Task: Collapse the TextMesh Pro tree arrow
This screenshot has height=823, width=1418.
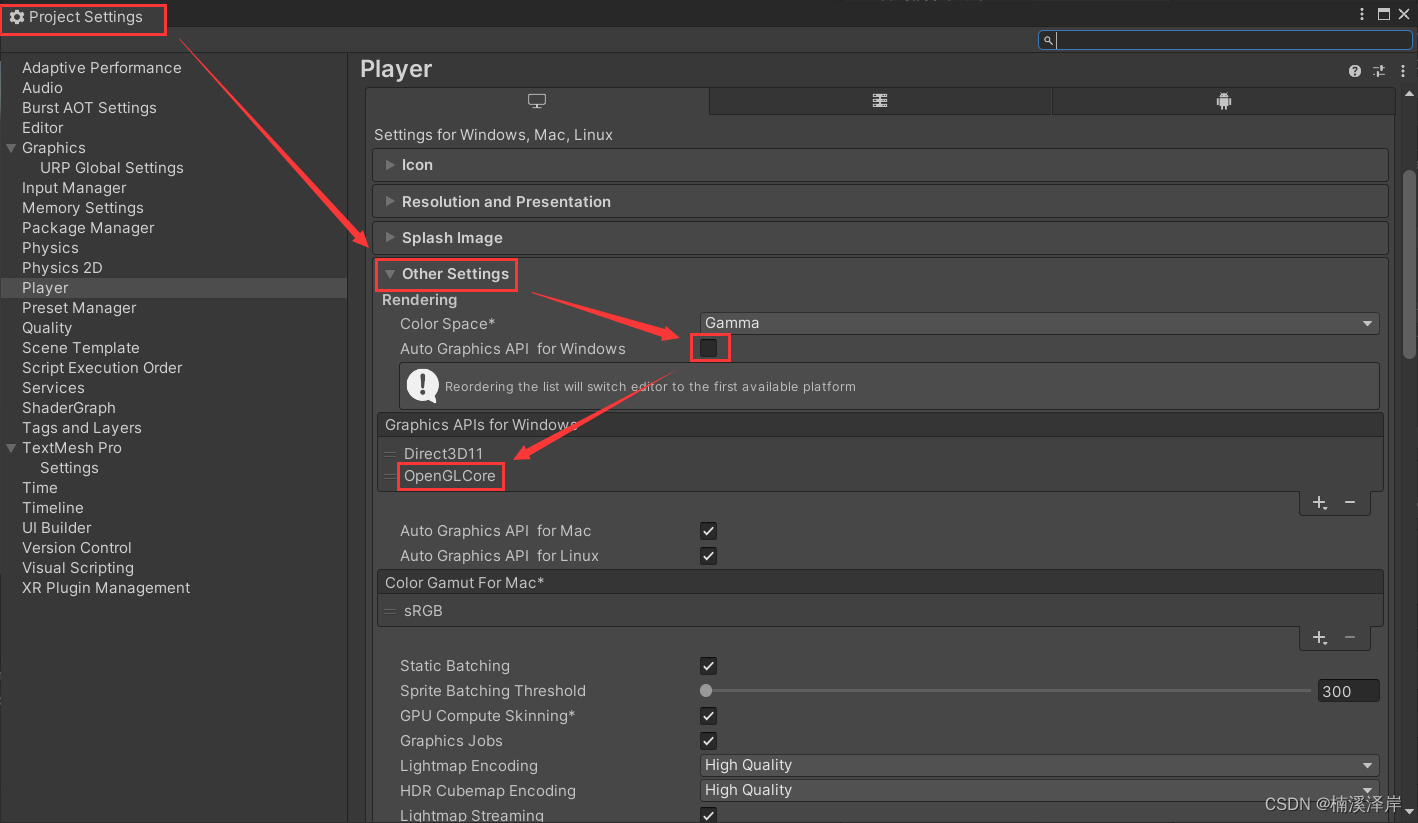Action: [11, 448]
